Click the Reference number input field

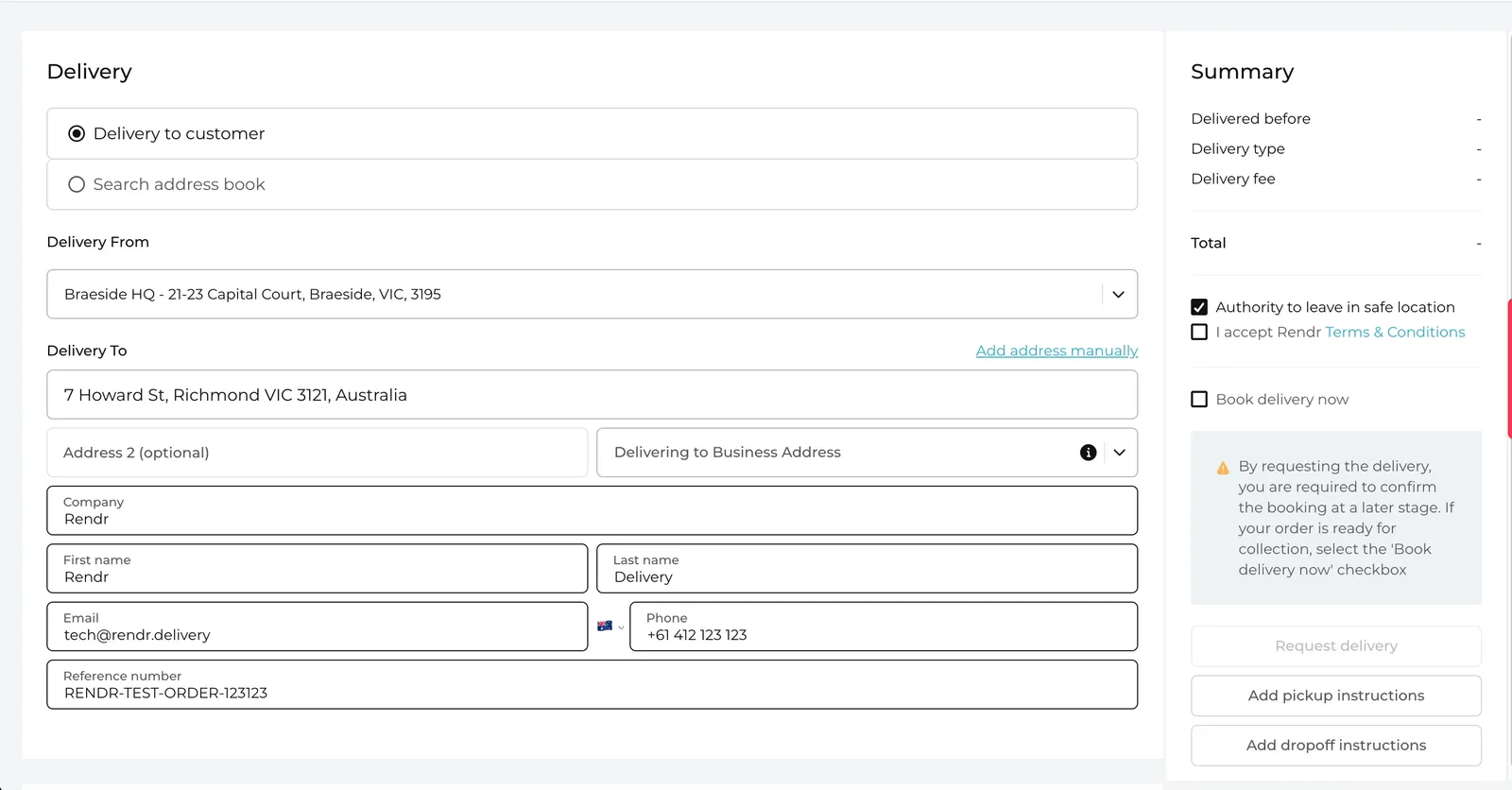(x=592, y=684)
